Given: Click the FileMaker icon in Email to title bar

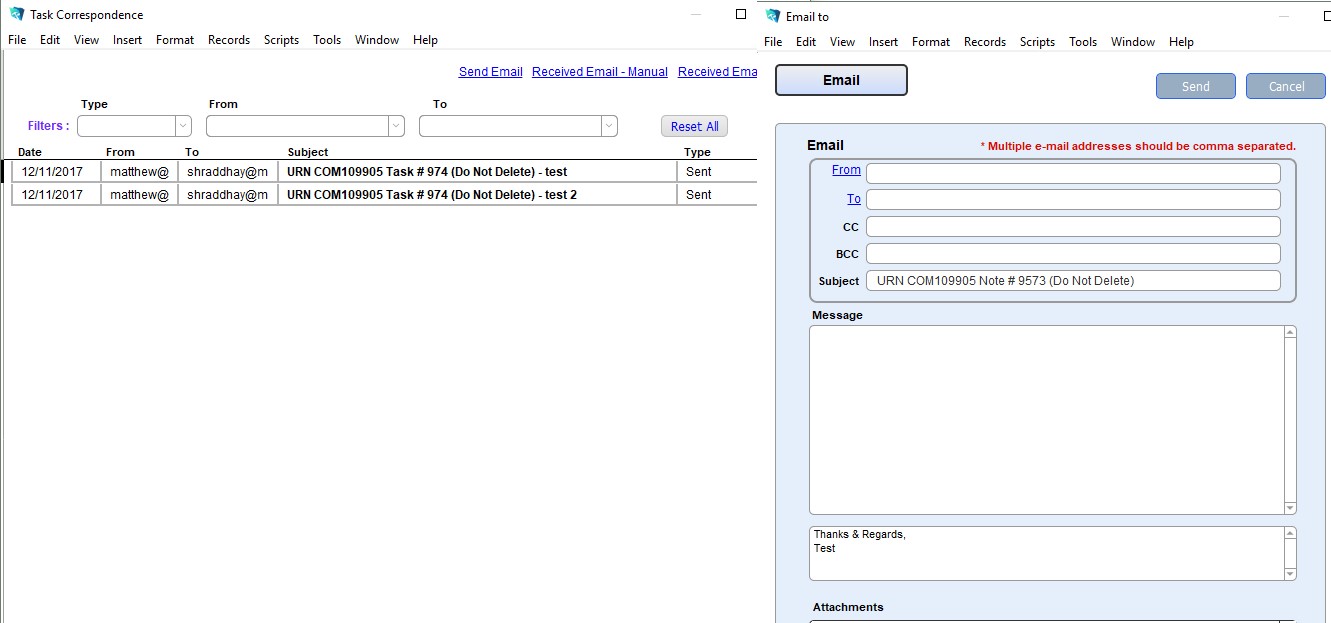Looking at the screenshot, I should [x=773, y=16].
